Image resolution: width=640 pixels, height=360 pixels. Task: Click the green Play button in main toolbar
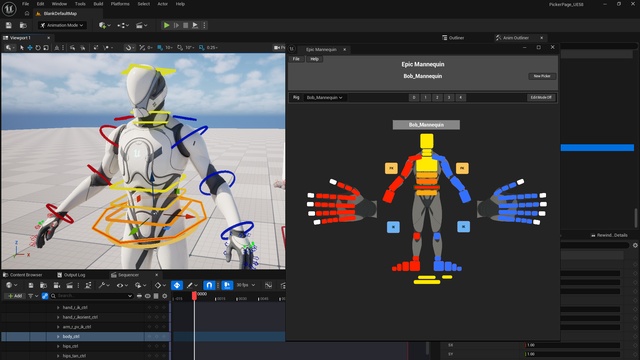pyautogui.click(x=167, y=25)
